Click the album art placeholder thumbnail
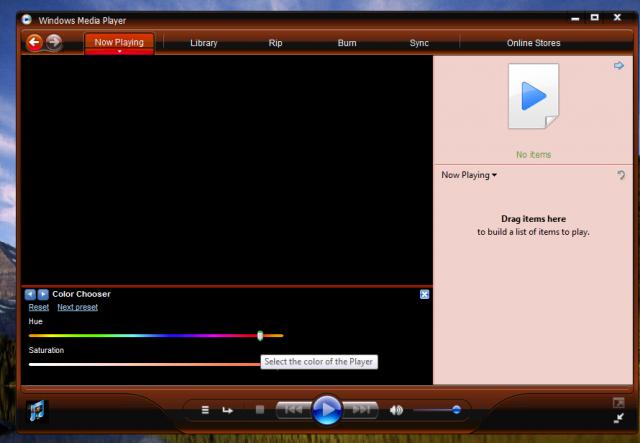Screen dimensions: 640x443 (x=533, y=96)
